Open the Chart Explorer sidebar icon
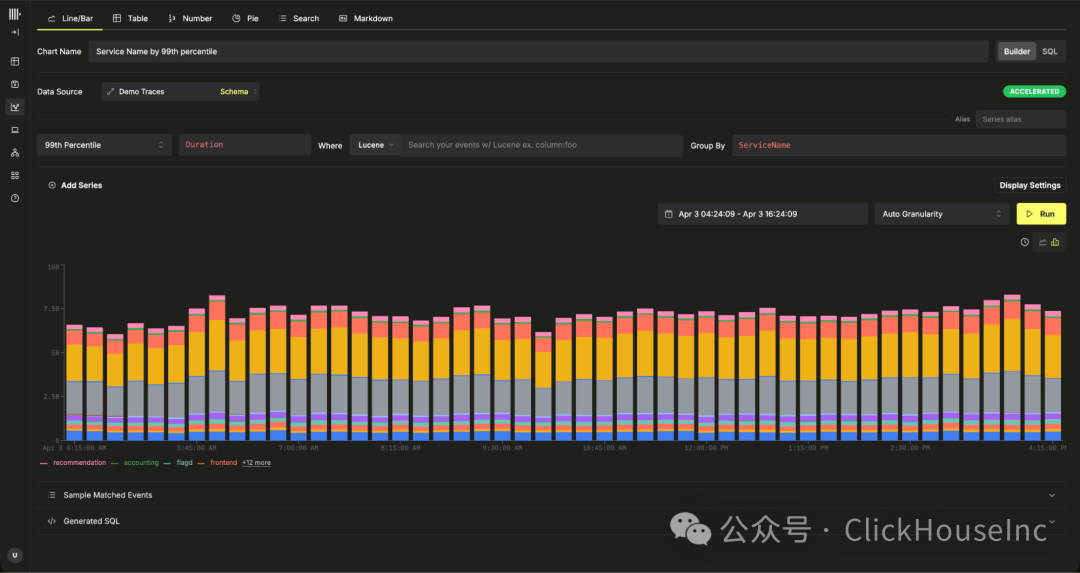Viewport: 1080px width, 573px height. click(x=14, y=107)
